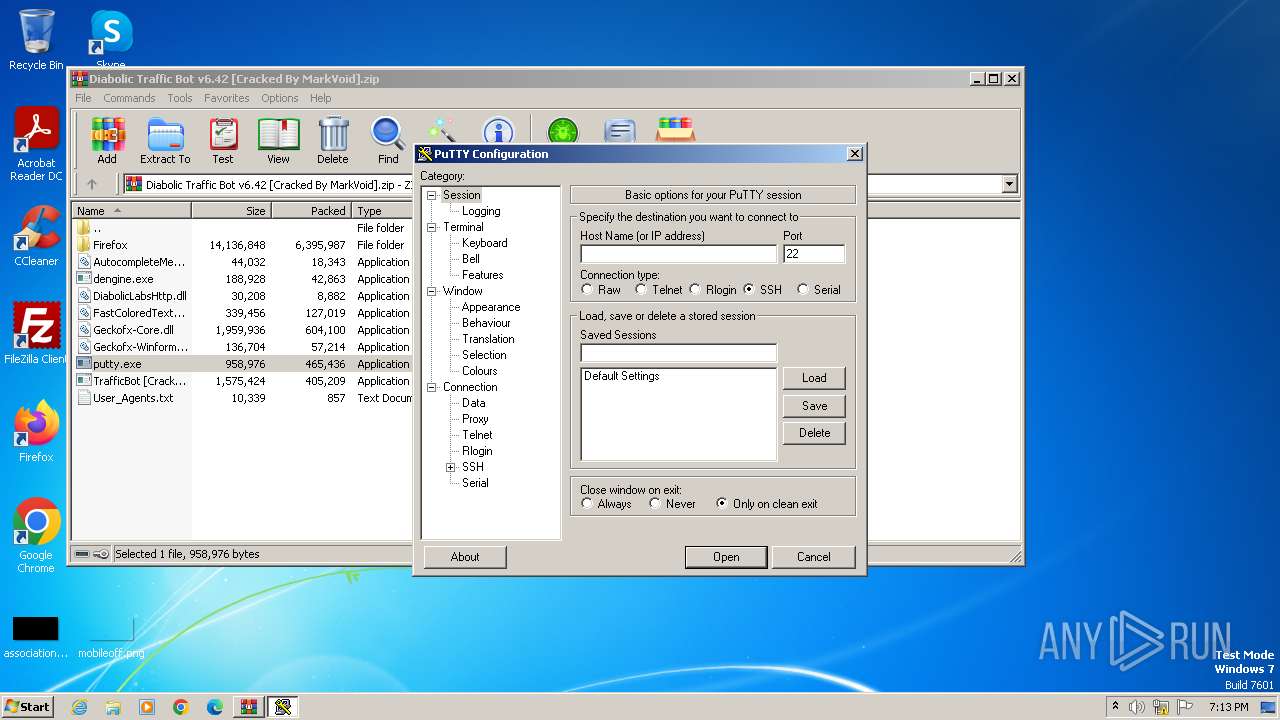Click the Open button in PuTTY

(726, 557)
